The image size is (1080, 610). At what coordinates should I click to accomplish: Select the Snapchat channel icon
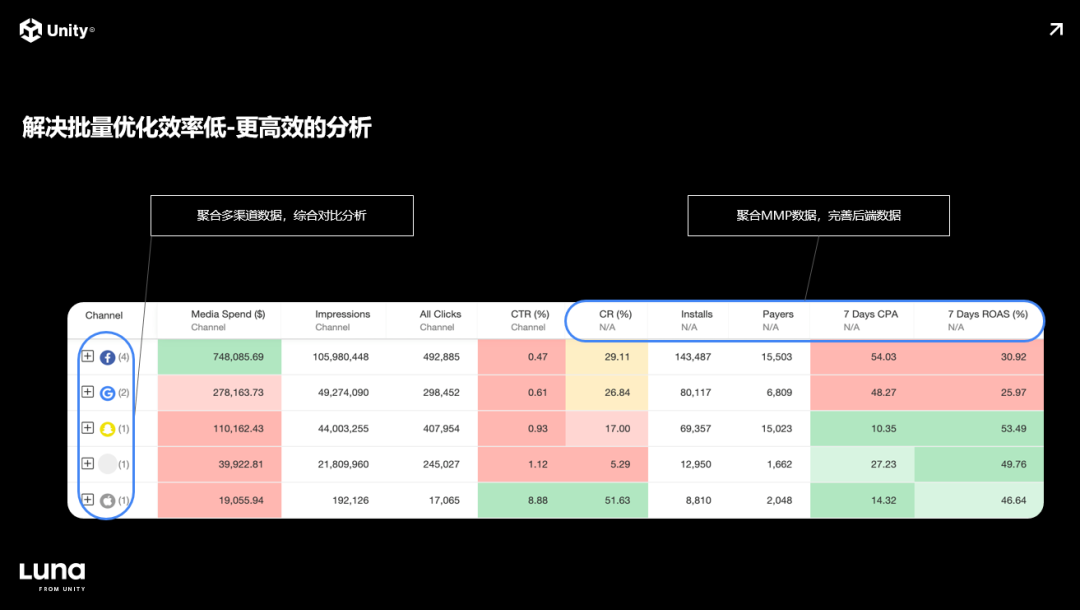tap(107, 428)
